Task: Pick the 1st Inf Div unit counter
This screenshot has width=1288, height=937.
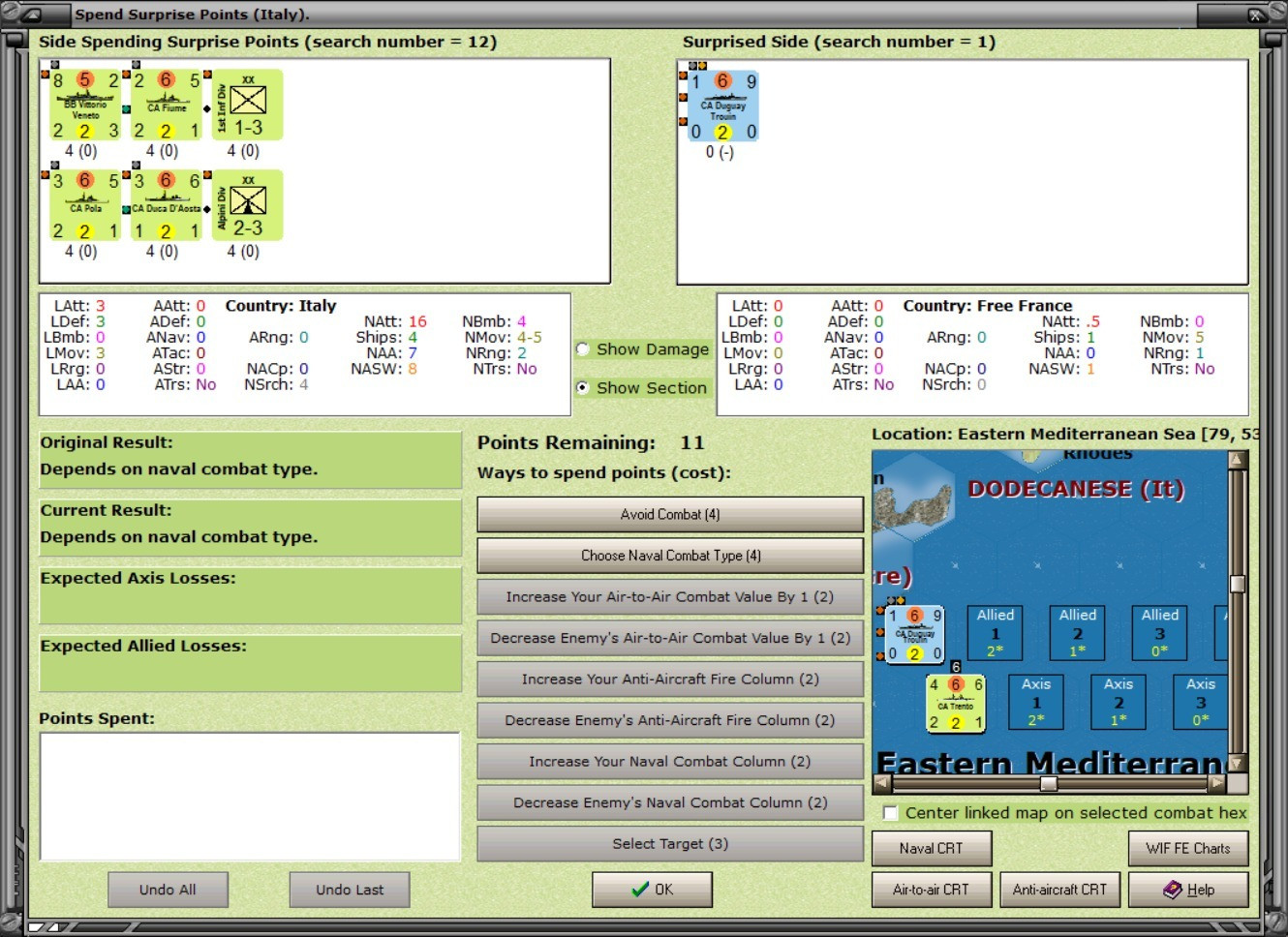Action: [247, 105]
